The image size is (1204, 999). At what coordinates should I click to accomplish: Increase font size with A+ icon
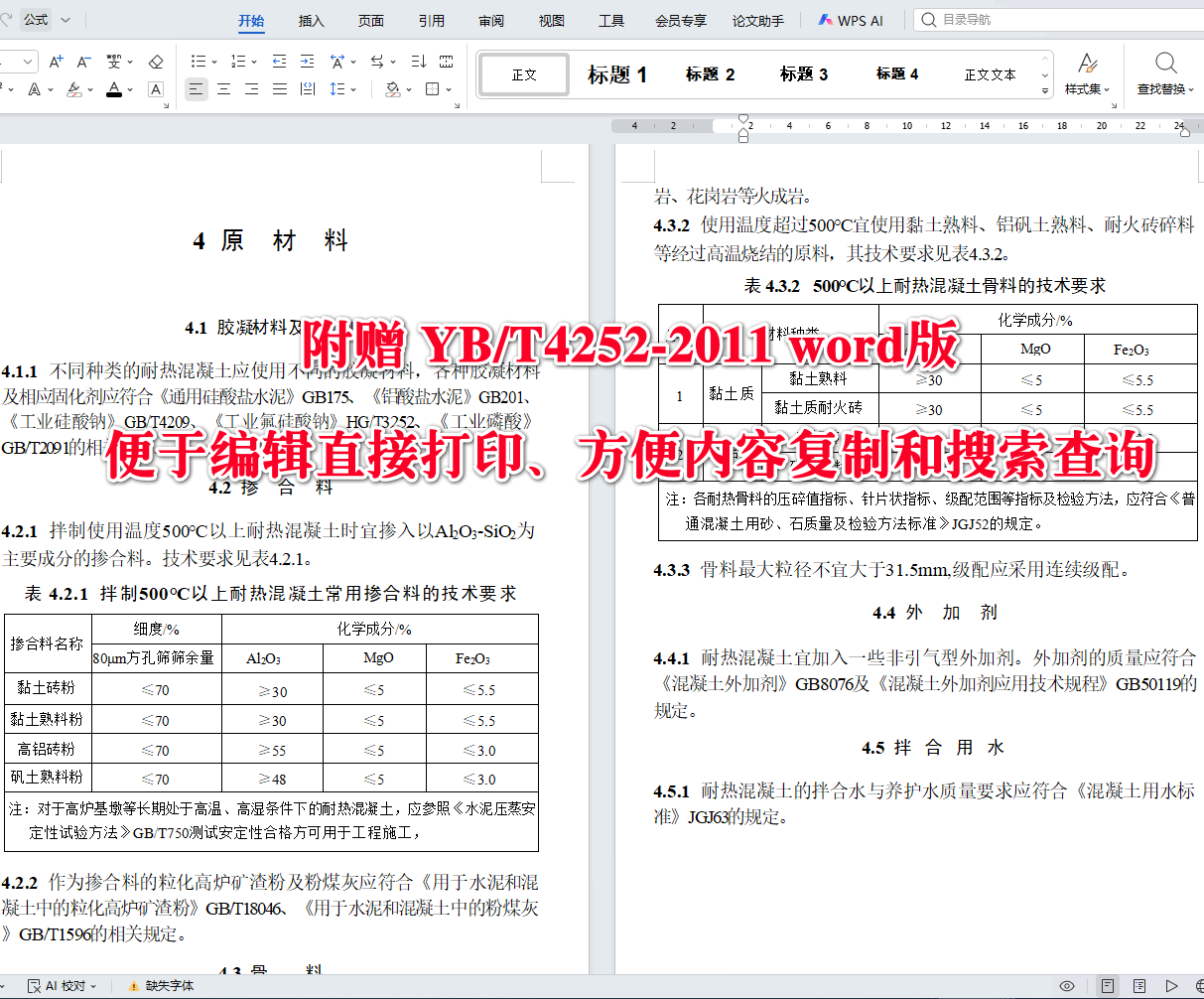[56, 62]
